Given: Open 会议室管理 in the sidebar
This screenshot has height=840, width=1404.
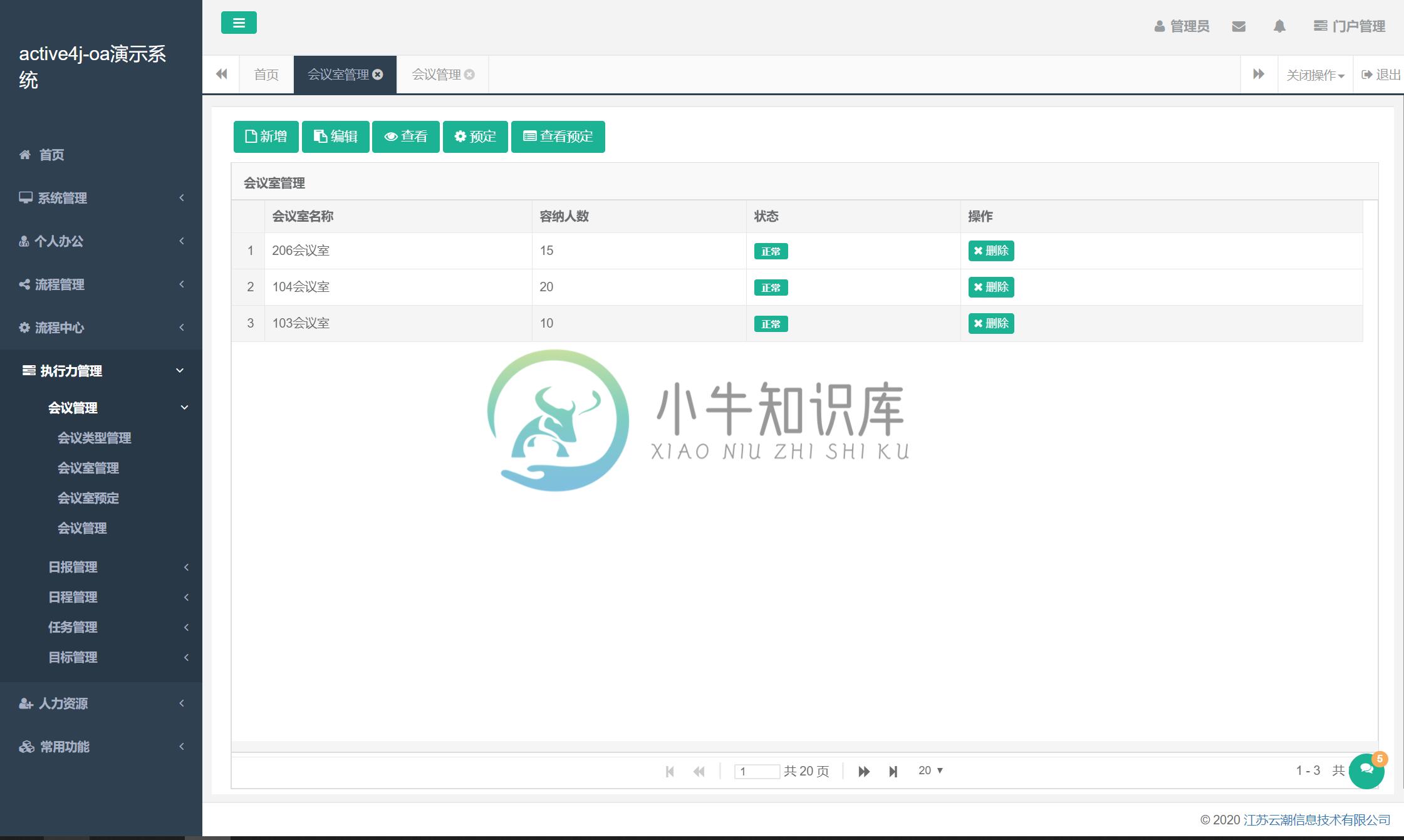Looking at the screenshot, I should 88,468.
